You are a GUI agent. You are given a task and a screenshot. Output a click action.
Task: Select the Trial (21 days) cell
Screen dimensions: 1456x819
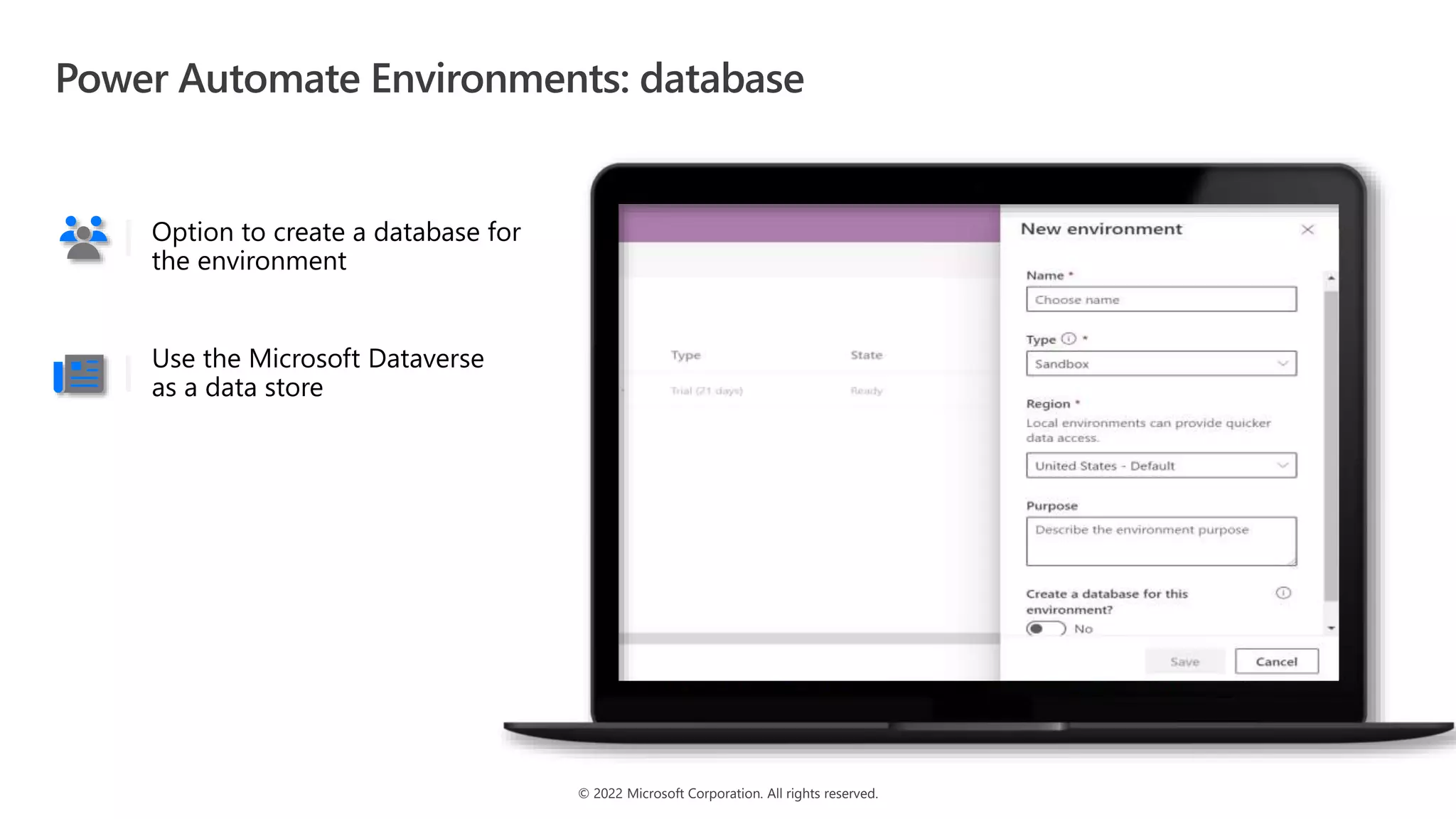(x=707, y=391)
